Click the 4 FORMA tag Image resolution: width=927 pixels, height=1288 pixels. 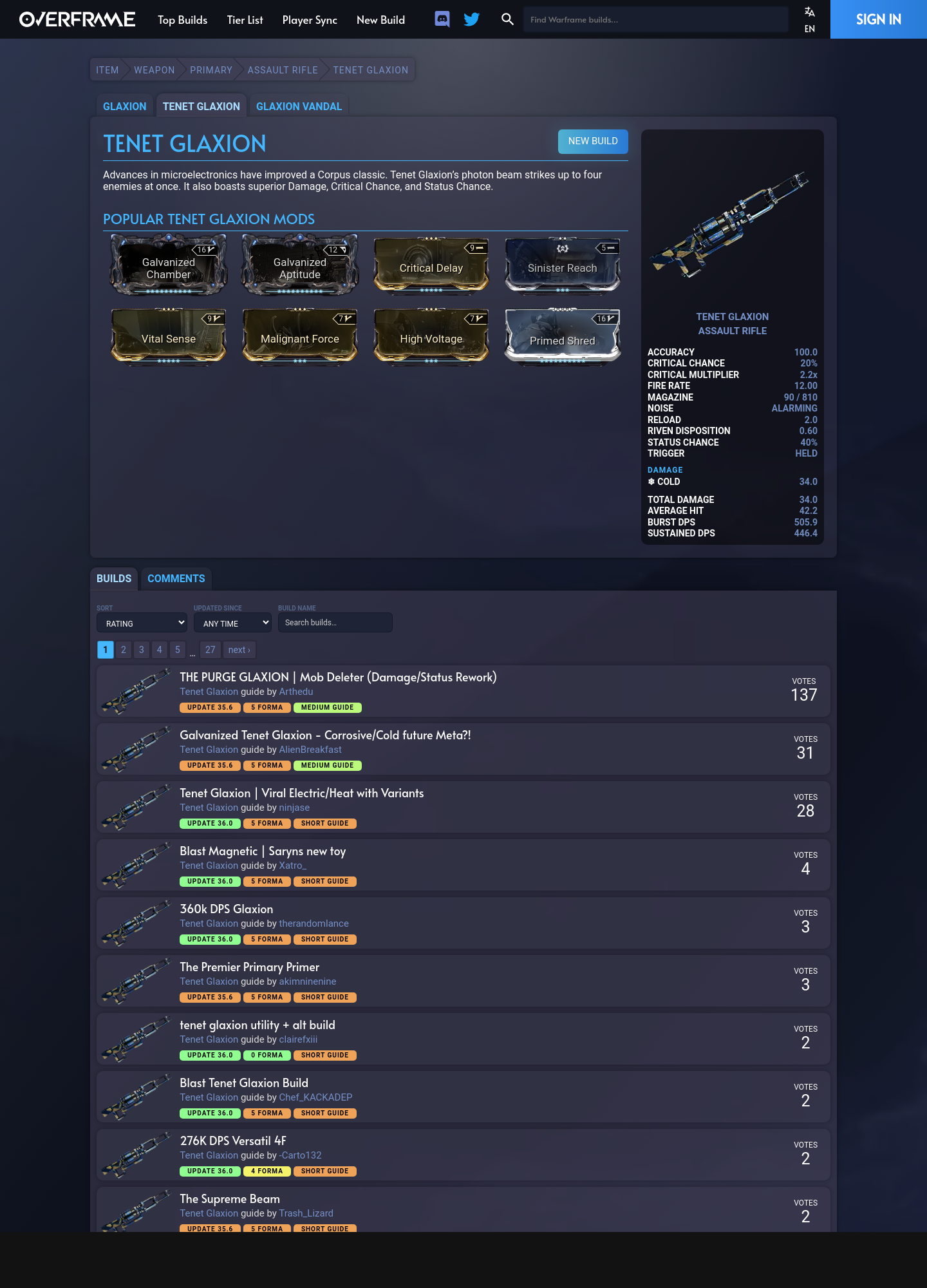click(x=267, y=1171)
